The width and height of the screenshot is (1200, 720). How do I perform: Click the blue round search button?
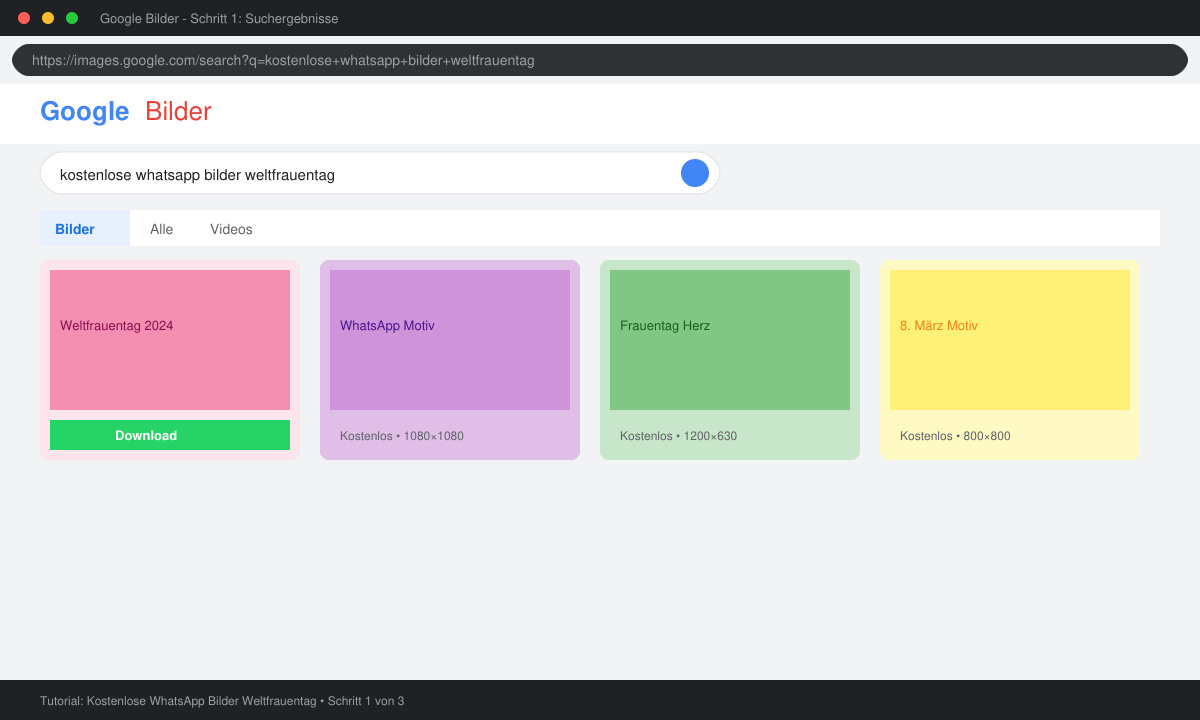click(x=695, y=173)
